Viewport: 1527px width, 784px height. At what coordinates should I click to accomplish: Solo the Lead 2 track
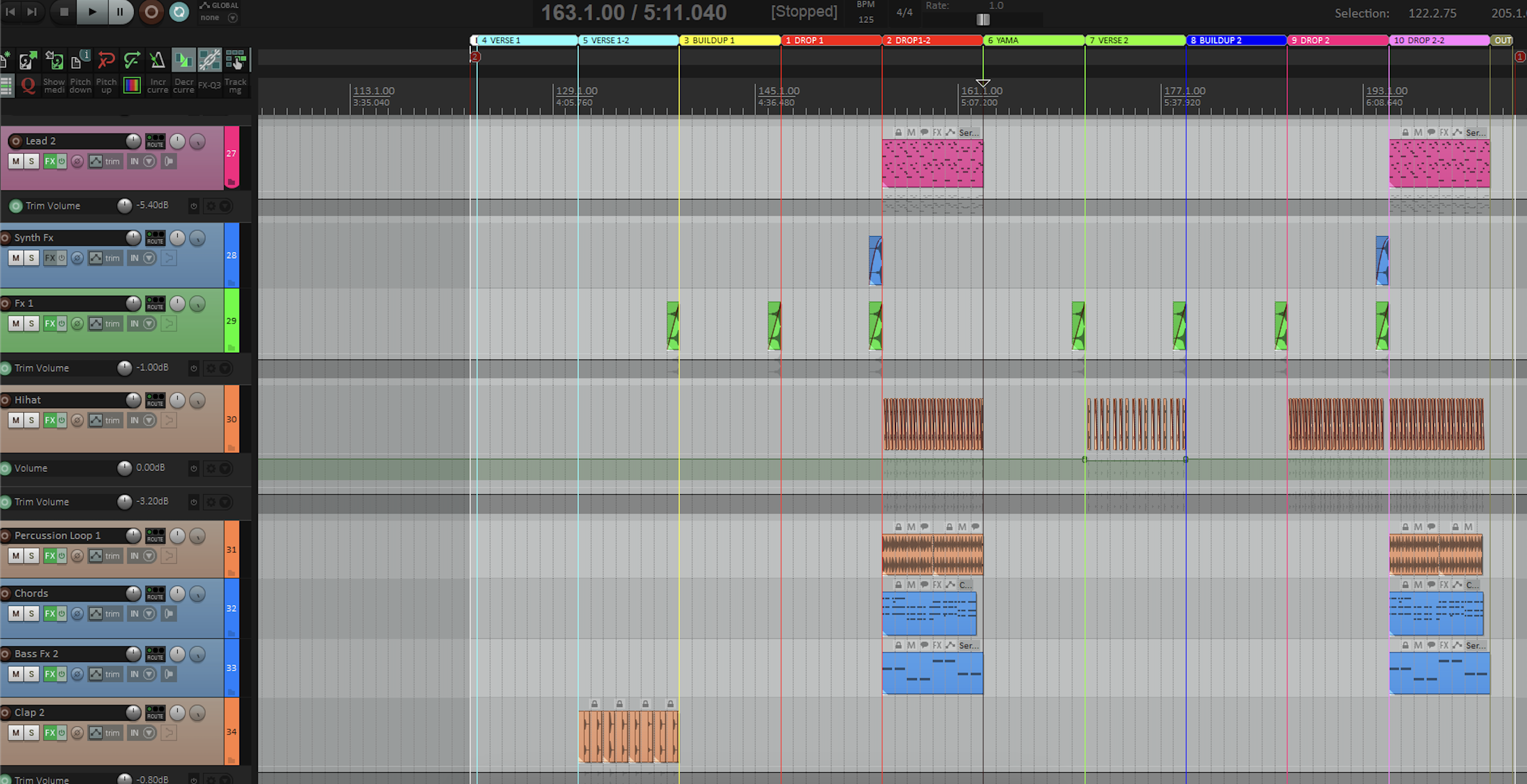click(31, 161)
